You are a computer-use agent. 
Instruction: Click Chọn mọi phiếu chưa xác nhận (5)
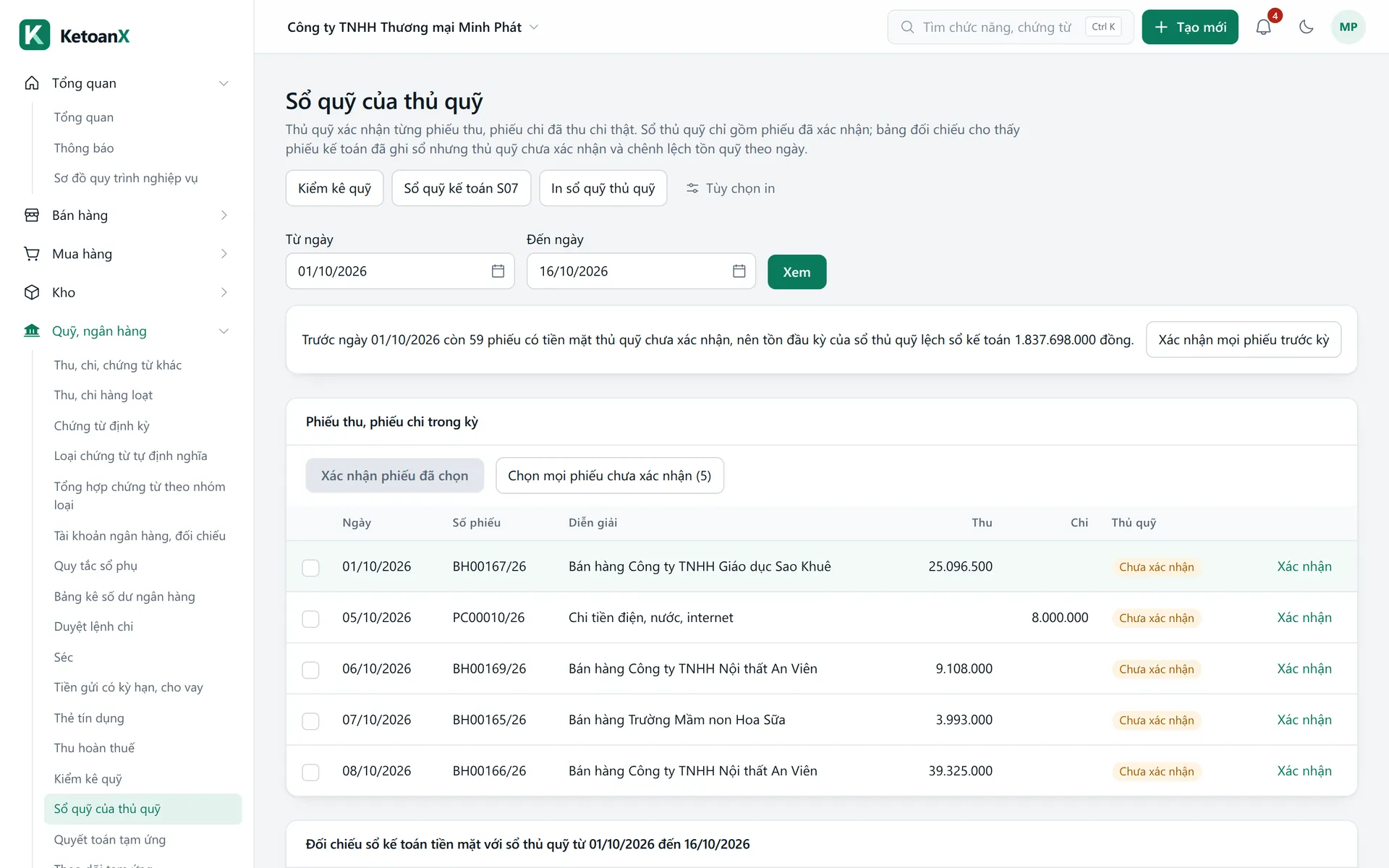[609, 476]
